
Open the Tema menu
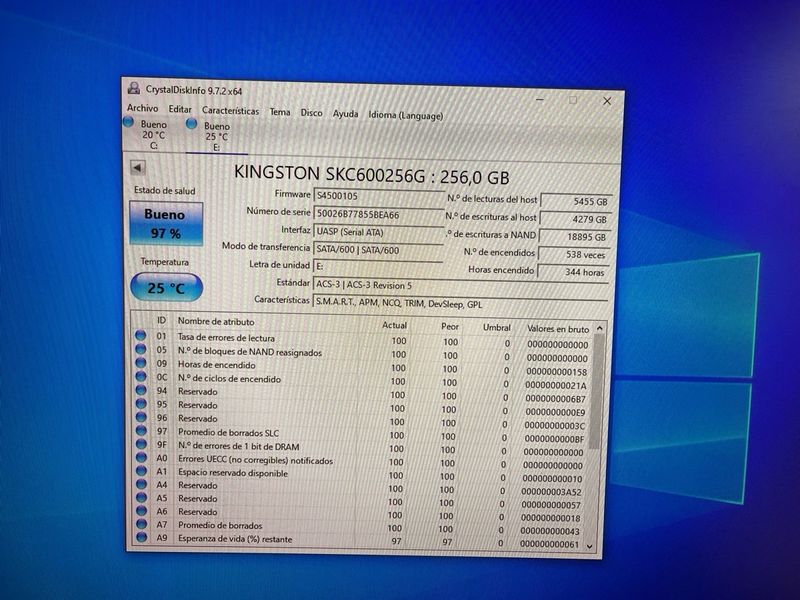click(x=280, y=112)
